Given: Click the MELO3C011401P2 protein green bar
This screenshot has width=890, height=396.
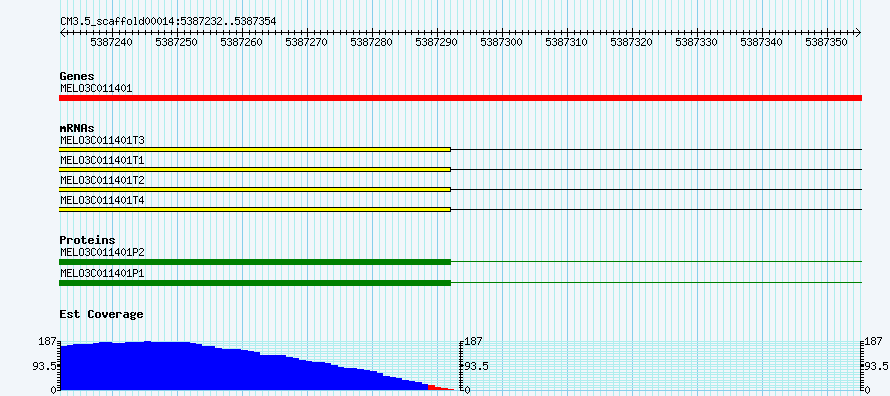Looking at the screenshot, I should tap(255, 262).
